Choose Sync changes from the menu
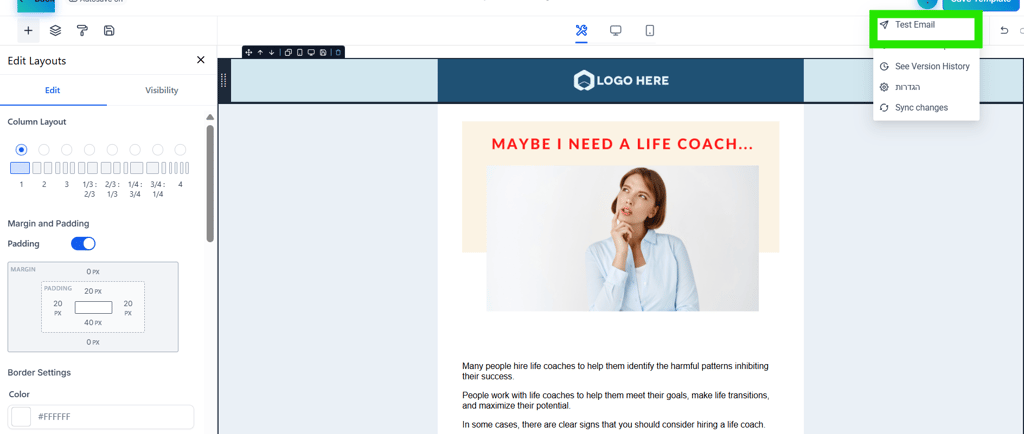Viewport: 1024px width, 434px height. (x=926, y=108)
